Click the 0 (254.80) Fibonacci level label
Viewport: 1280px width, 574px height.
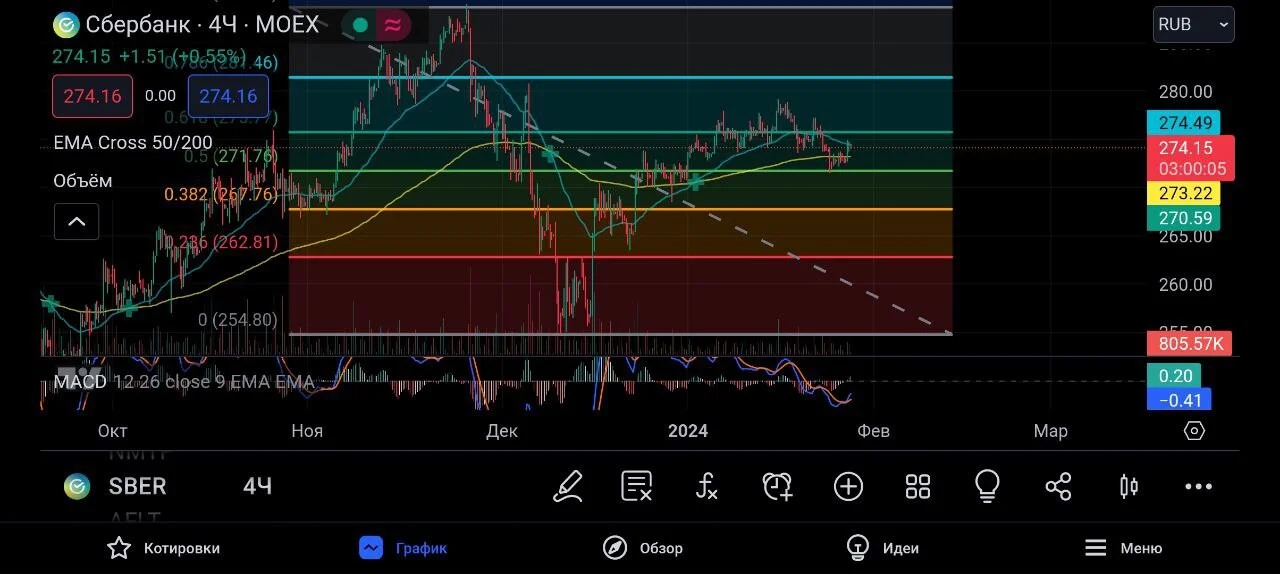(238, 320)
